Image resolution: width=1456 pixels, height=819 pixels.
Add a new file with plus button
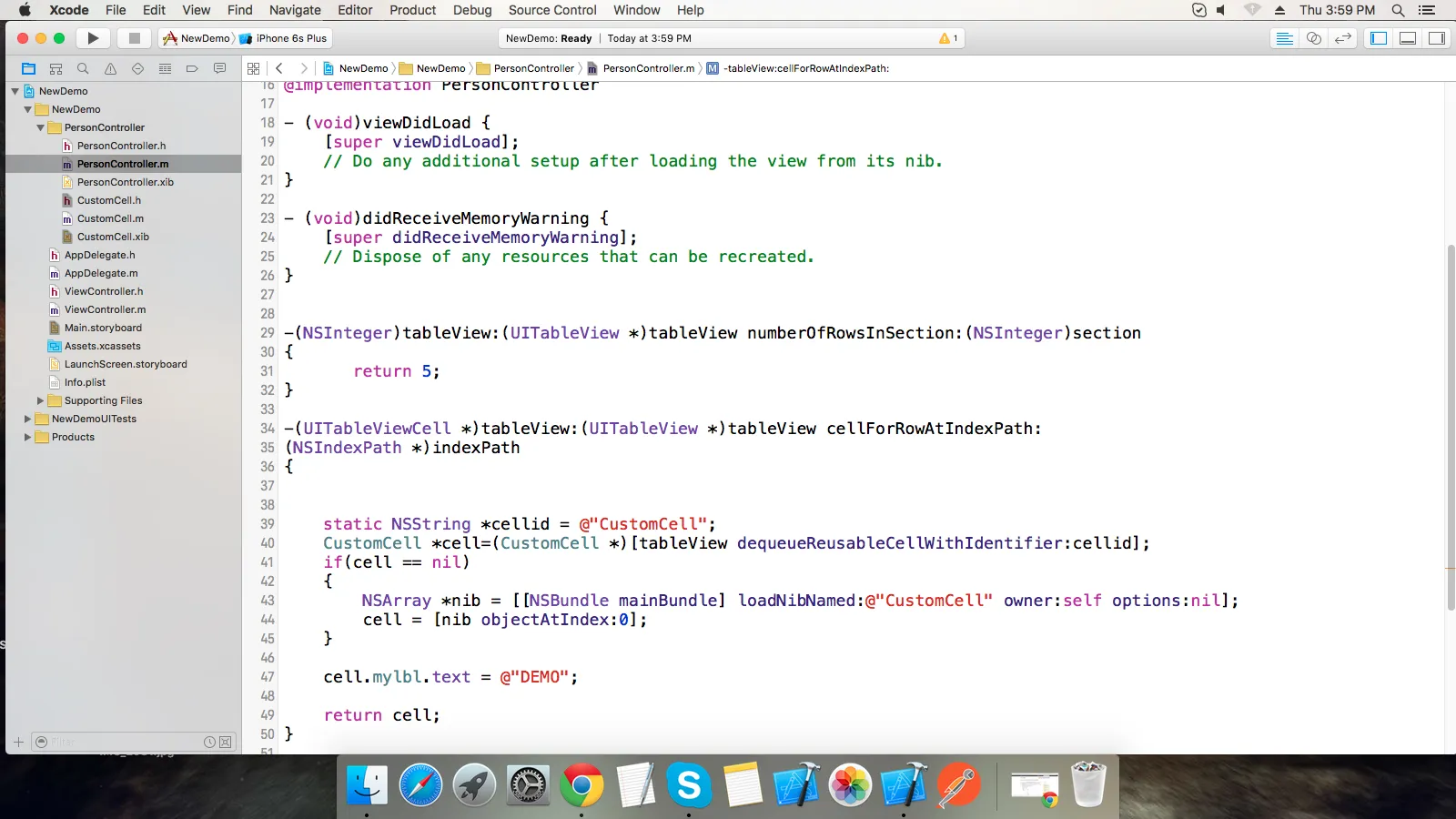click(18, 742)
